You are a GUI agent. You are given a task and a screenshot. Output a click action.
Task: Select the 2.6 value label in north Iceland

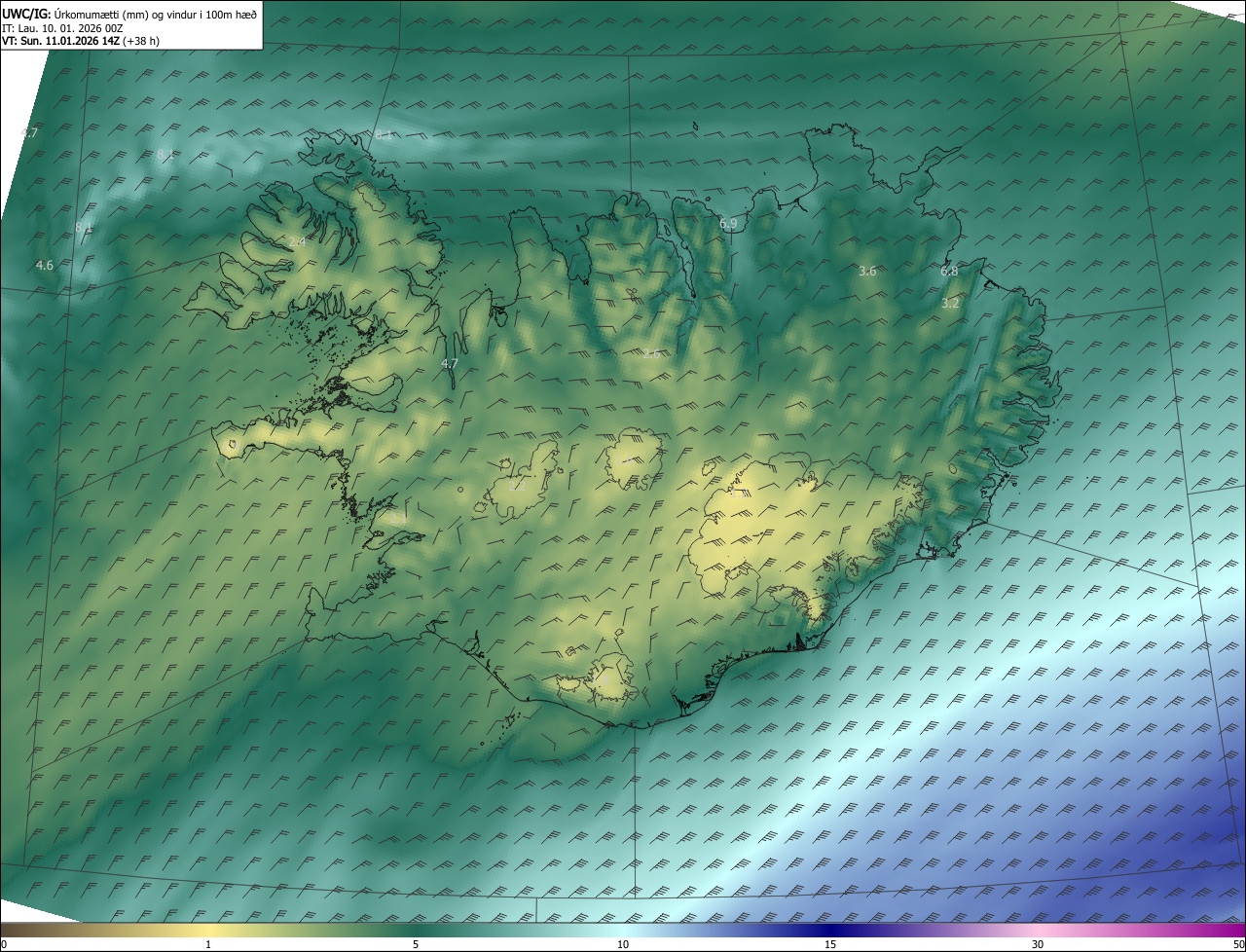pyautogui.click(x=650, y=353)
